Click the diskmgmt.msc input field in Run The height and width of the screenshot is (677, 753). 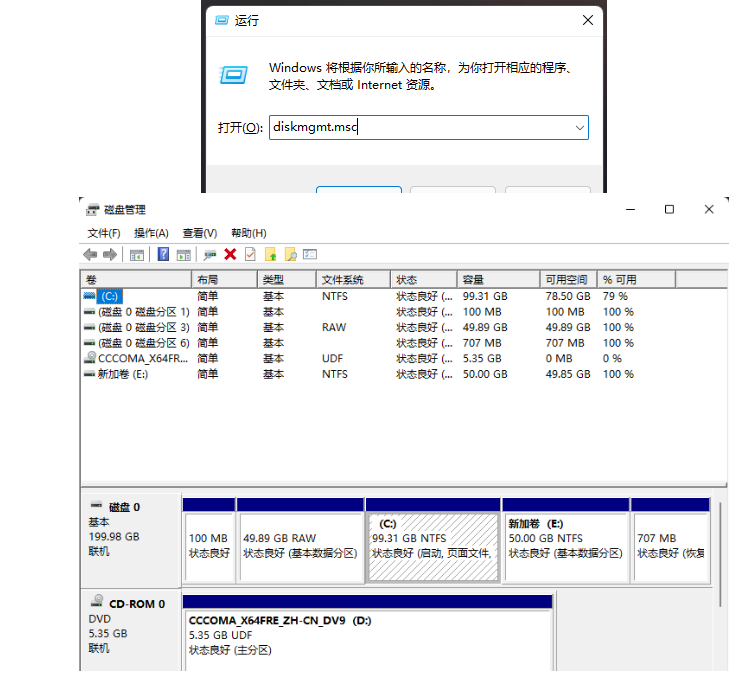pyautogui.click(x=428, y=128)
